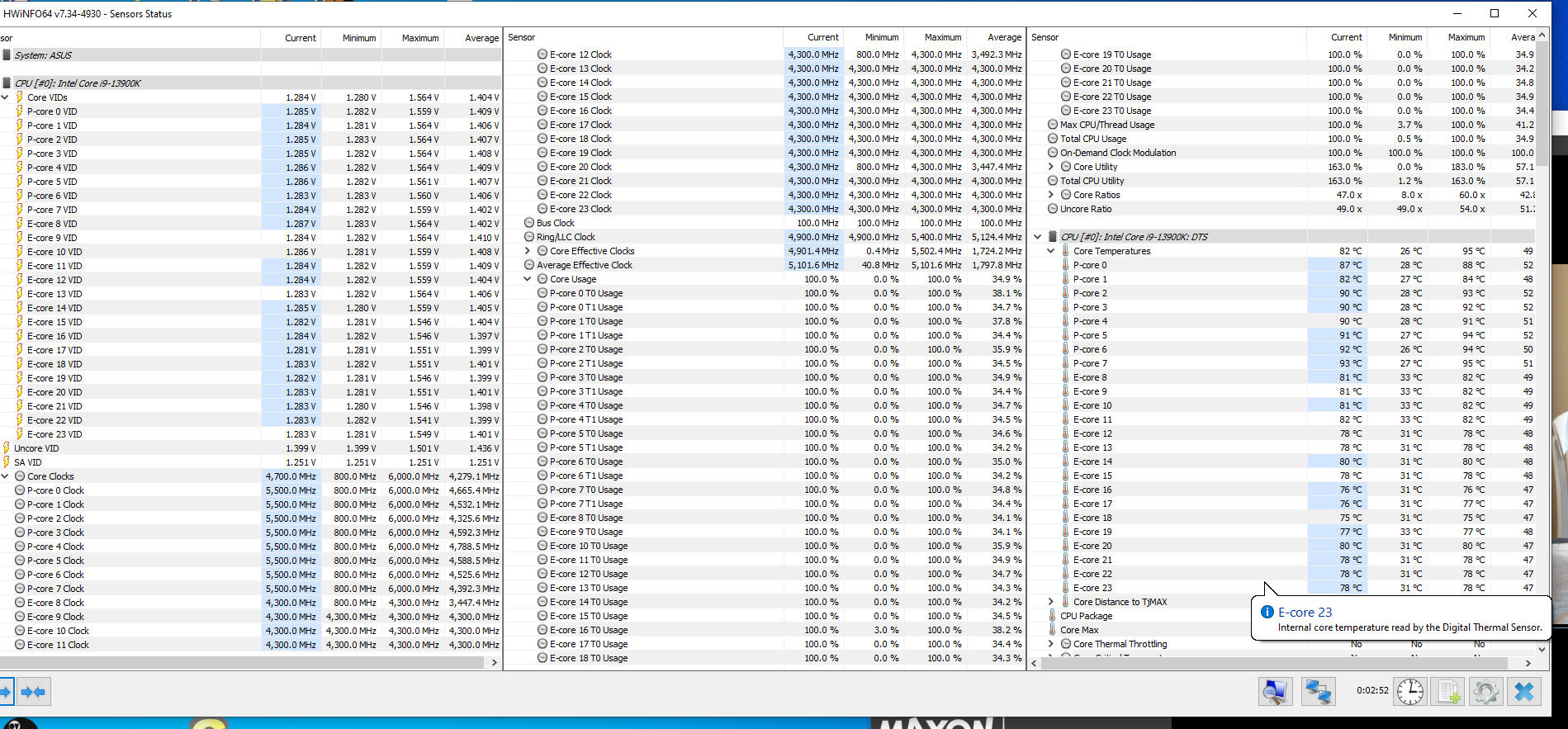
Task: Click the chip icon of System: ASUS
Action: coord(7,55)
